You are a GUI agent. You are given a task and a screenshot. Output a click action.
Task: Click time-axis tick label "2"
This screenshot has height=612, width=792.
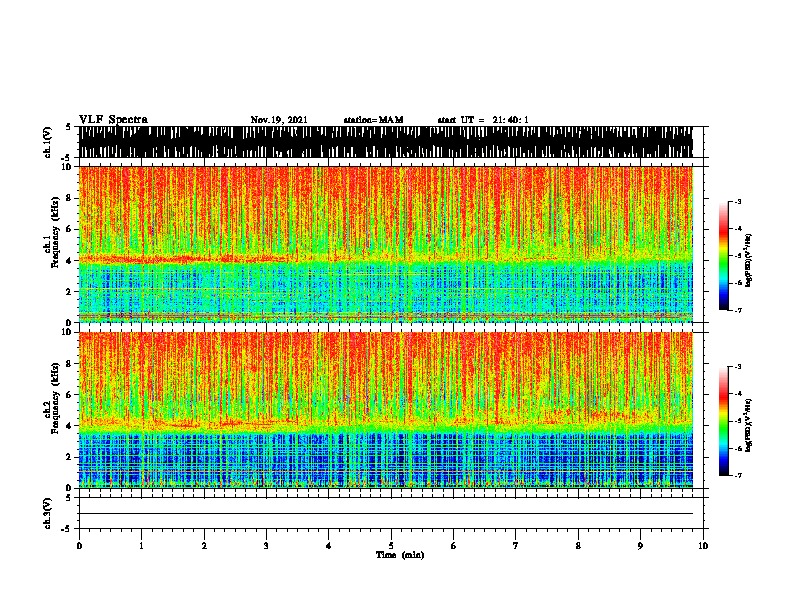click(204, 546)
